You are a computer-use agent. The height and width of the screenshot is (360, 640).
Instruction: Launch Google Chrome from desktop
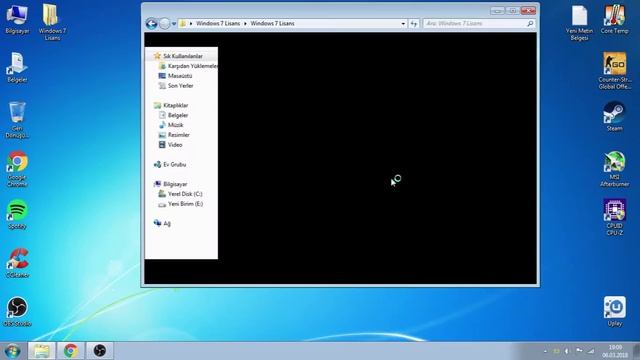coord(17,169)
